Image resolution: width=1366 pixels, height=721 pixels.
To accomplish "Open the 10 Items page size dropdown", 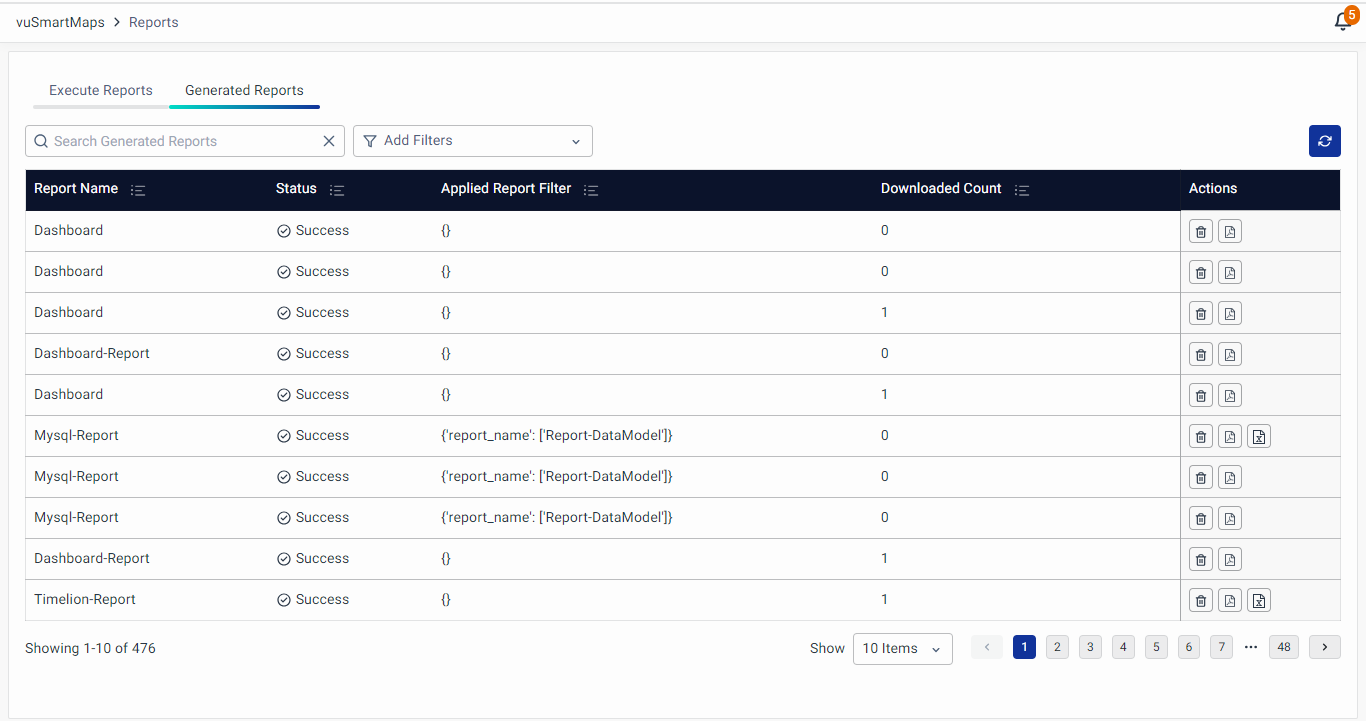I will click(902, 649).
